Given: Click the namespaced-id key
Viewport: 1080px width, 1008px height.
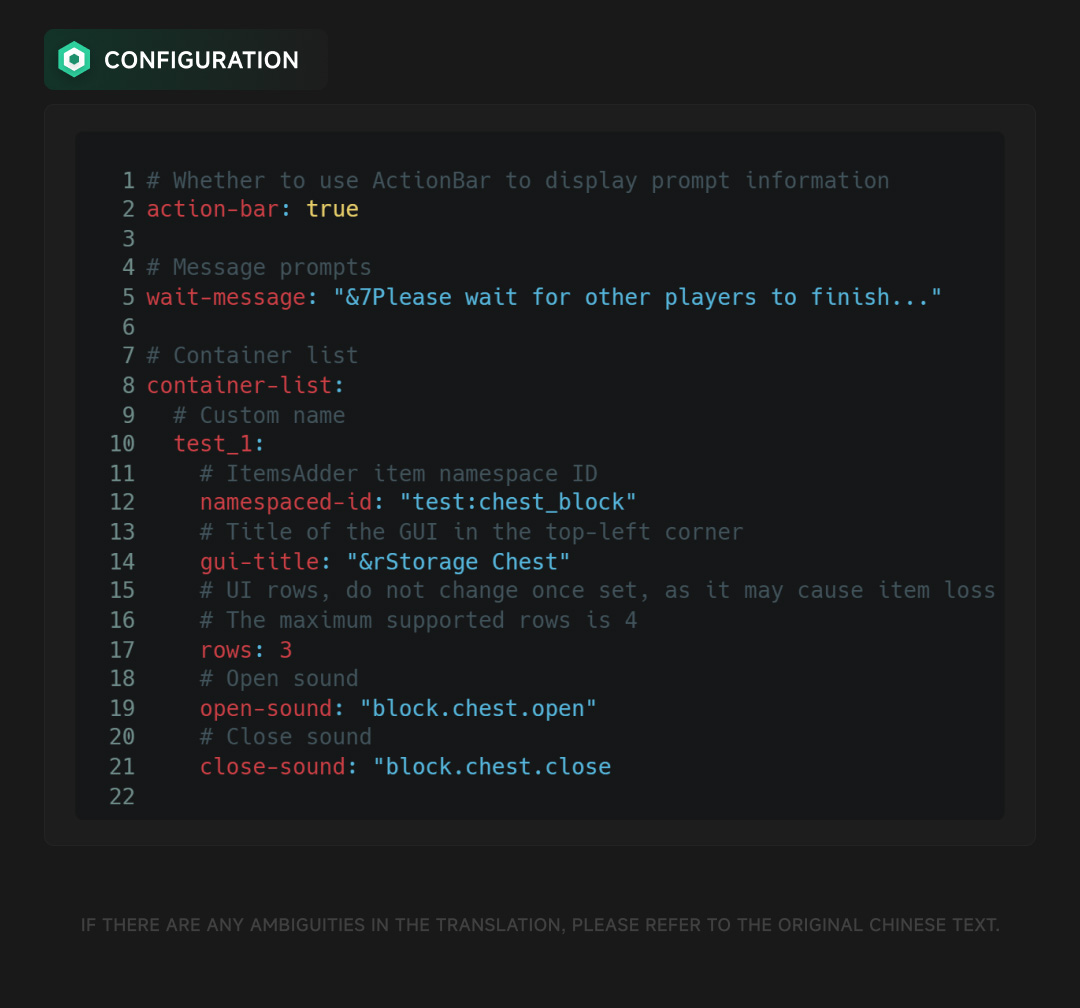Looking at the screenshot, I should (286, 502).
